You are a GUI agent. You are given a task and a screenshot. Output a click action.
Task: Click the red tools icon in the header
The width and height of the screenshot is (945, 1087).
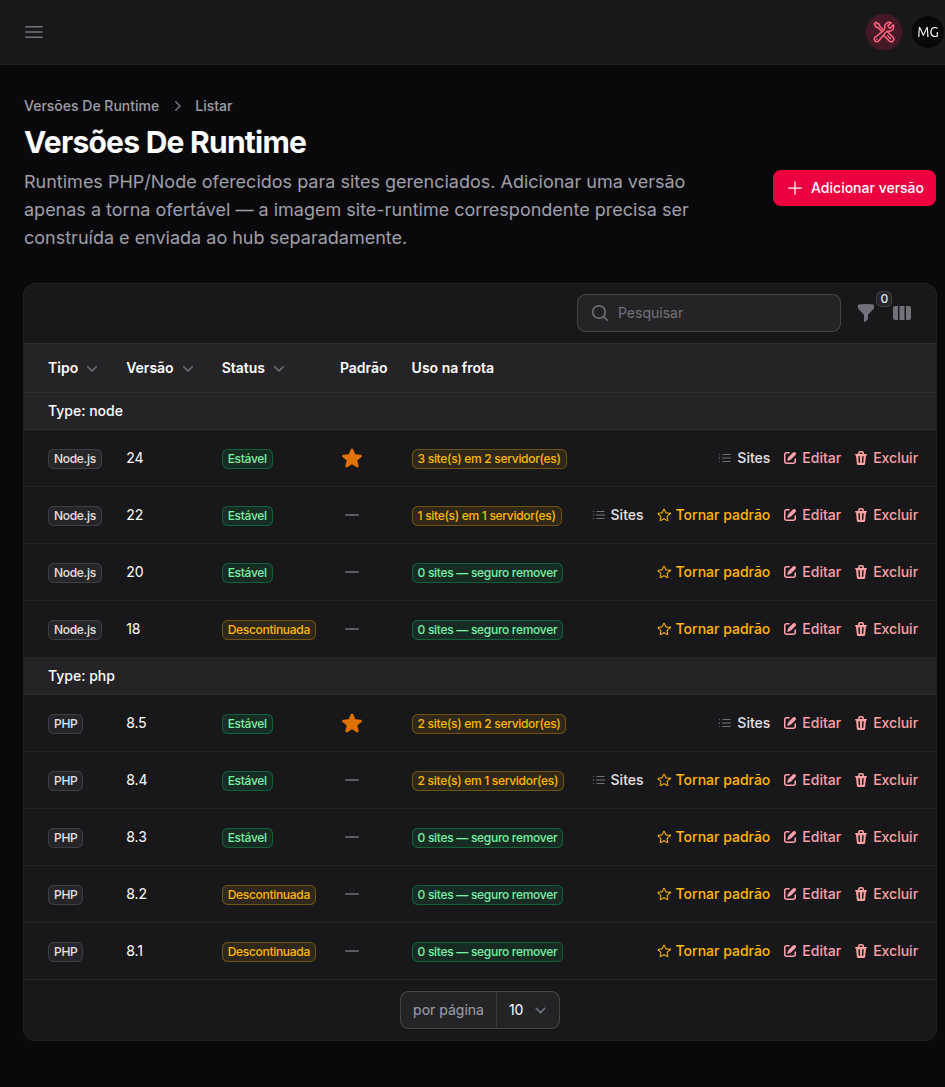click(883, 32)
